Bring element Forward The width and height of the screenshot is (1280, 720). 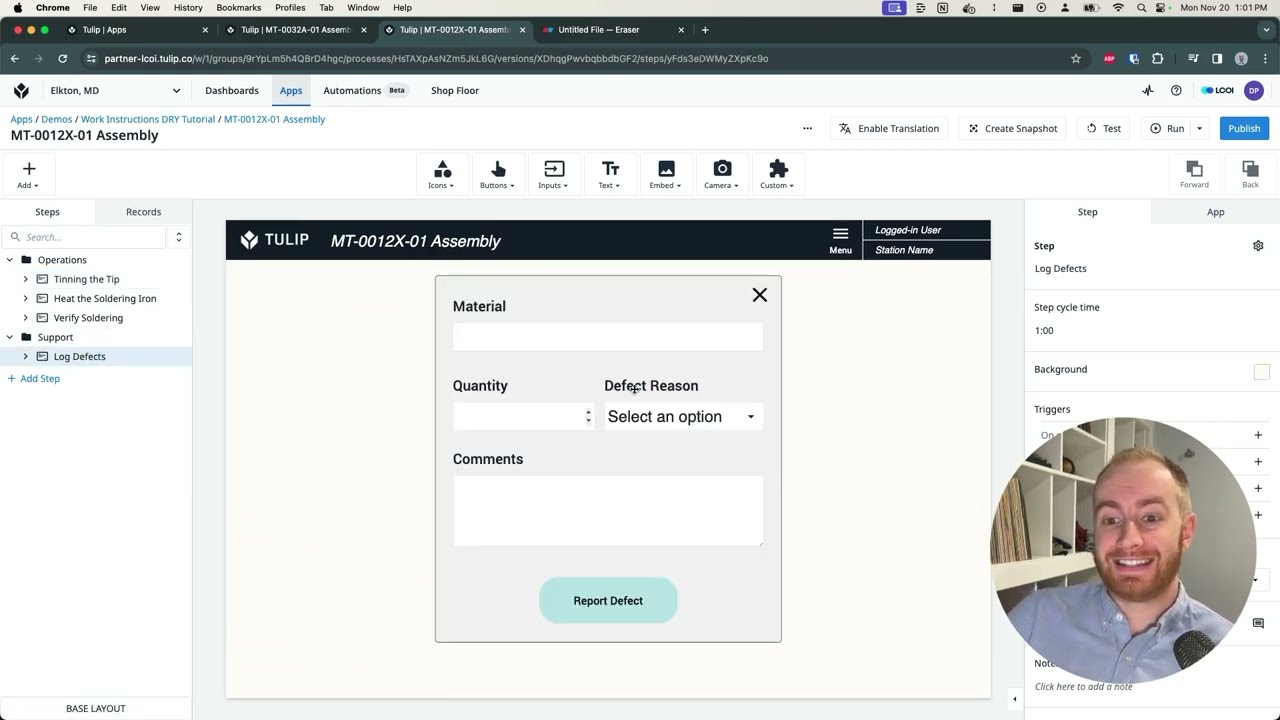click(x=1194, y=173)
